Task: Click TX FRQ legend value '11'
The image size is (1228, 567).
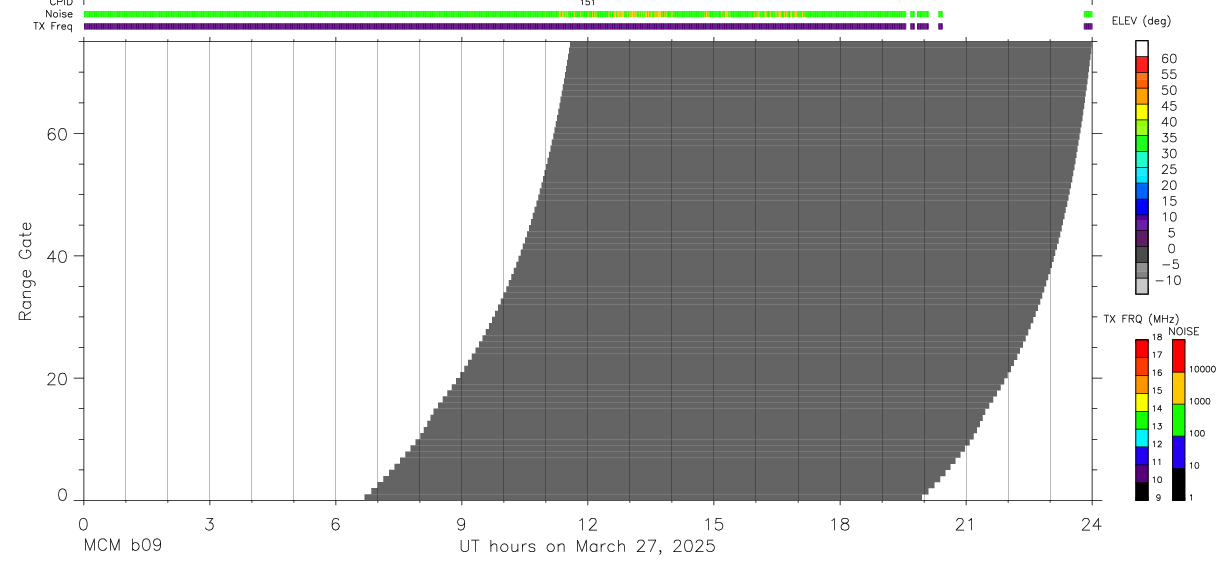Action: coord(1156,462)
